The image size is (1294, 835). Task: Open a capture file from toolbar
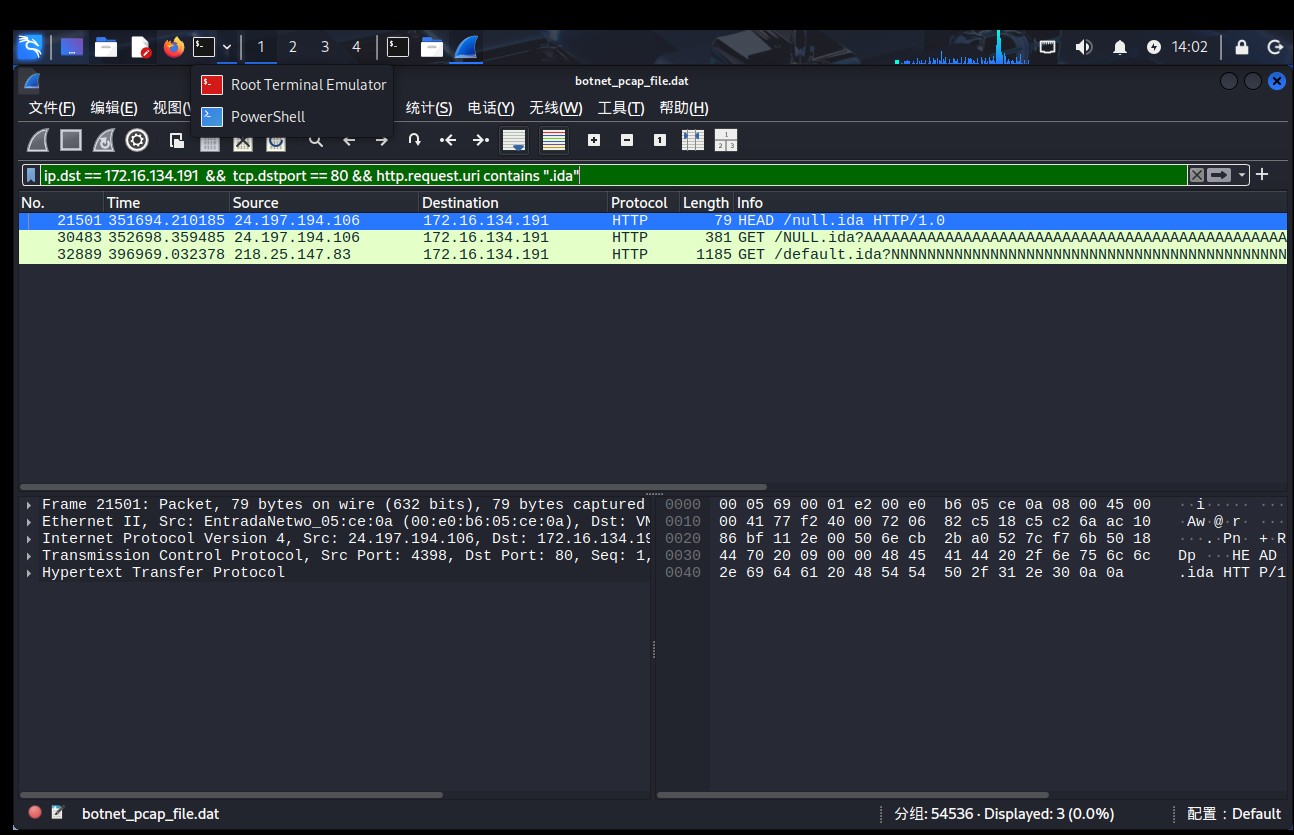point(177,140)
